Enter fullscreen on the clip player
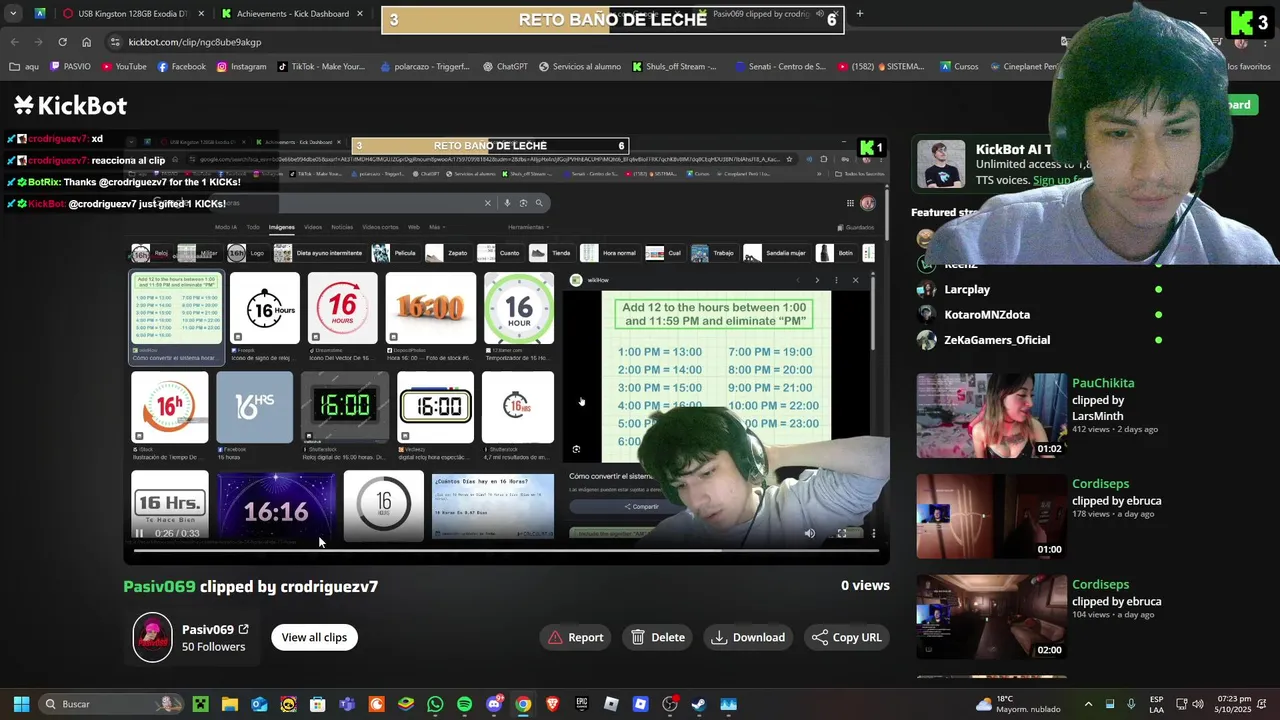1280x720 pixels. 842,533
